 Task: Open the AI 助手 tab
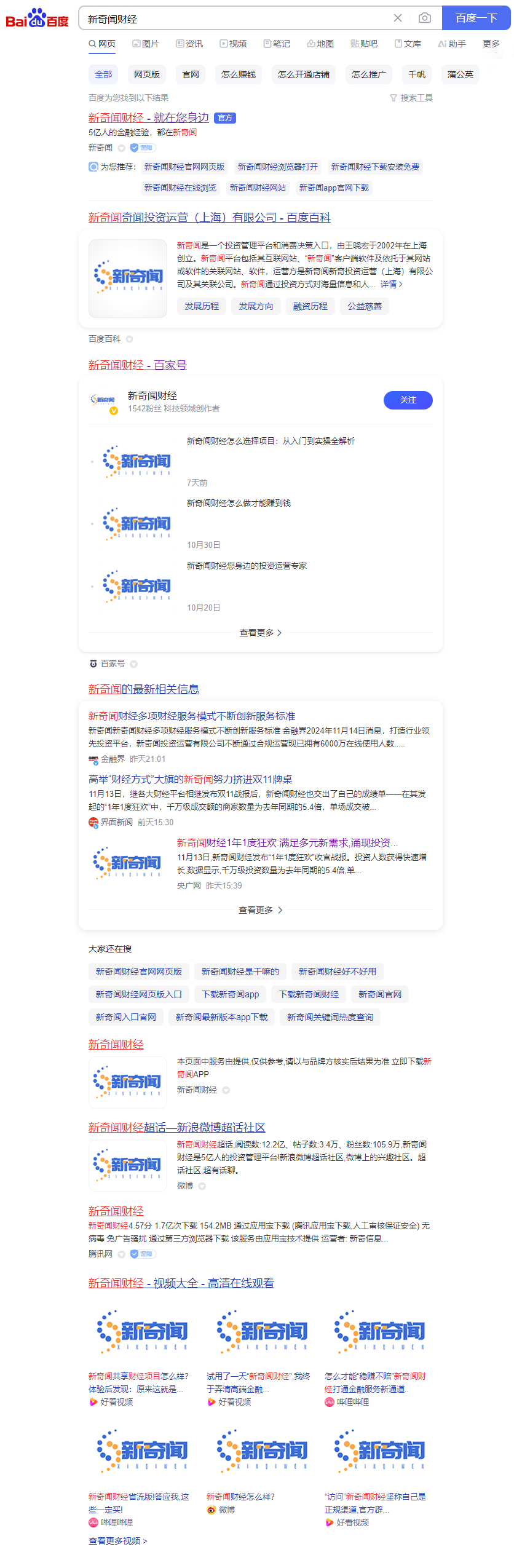click(x=452, y=44)
